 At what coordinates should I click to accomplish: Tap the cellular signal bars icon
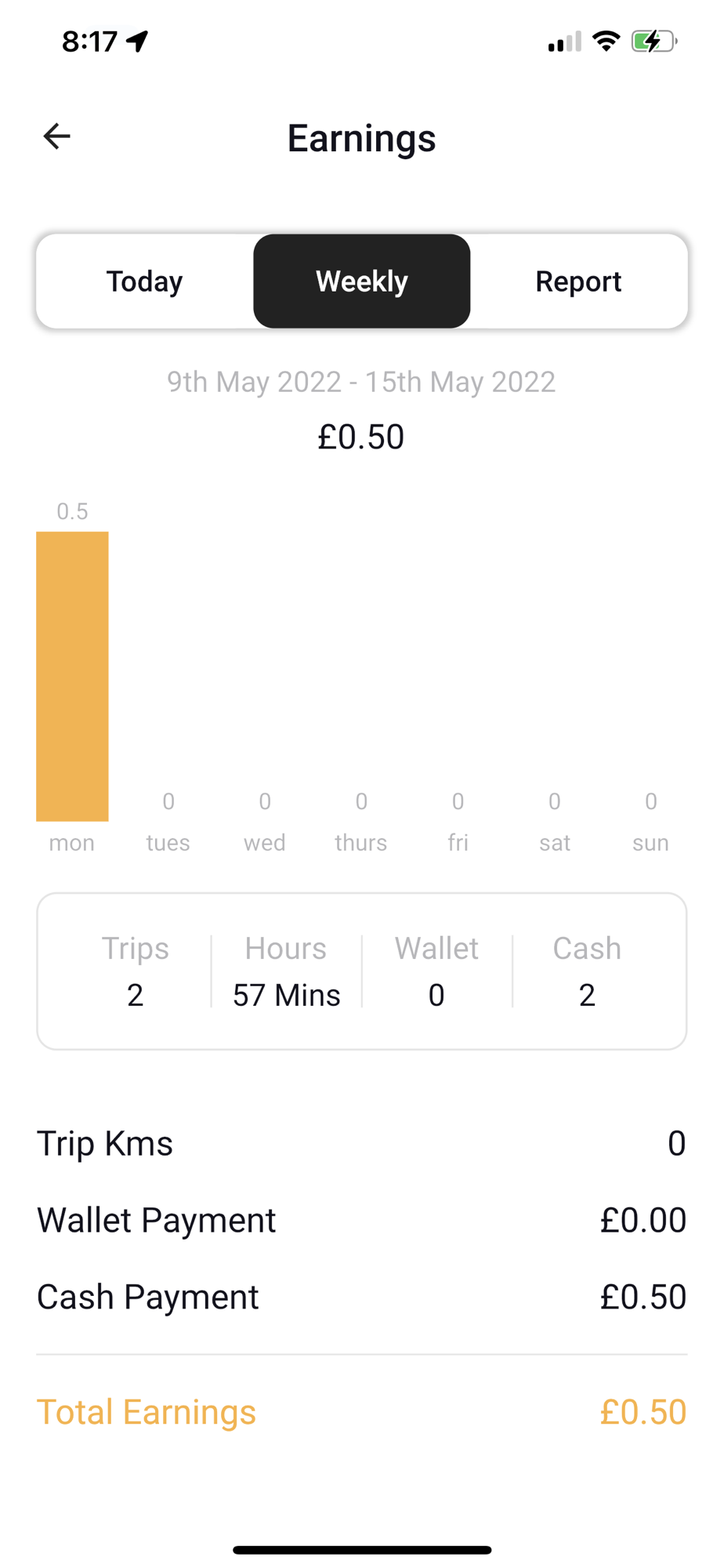pos(564,42)
